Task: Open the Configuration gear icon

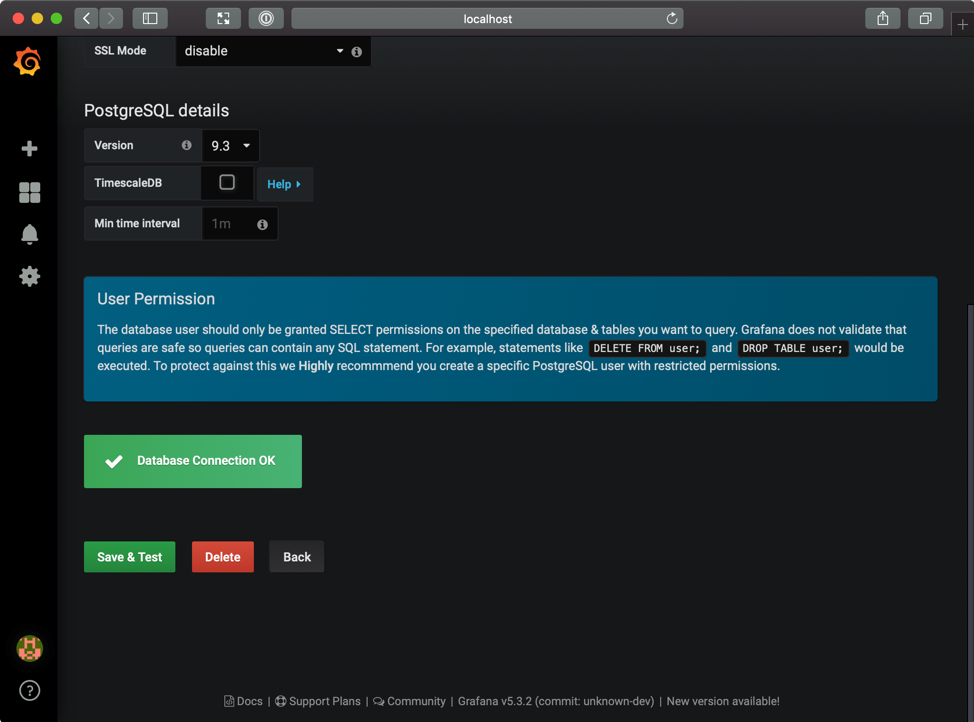Action: click(x=29, y=276)
